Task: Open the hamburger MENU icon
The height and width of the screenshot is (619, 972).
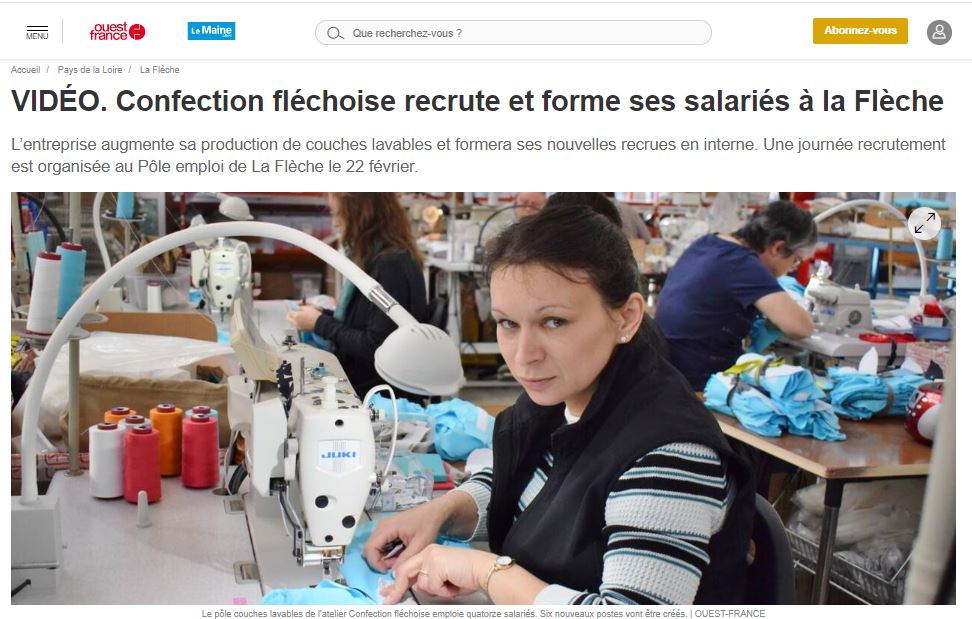Action: coord(37,32)
